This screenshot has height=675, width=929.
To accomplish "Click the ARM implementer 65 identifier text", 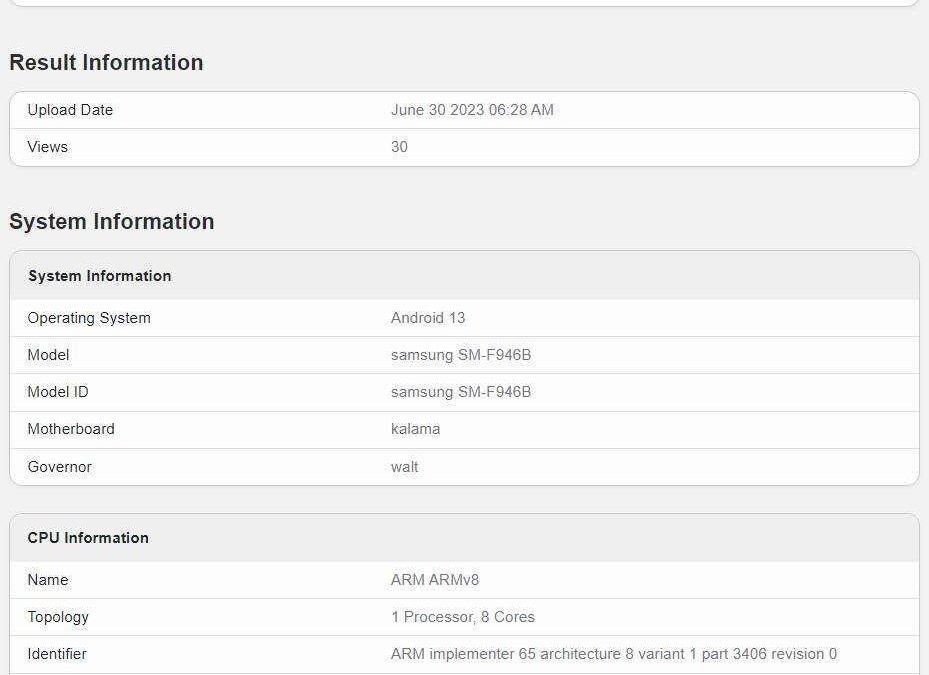I will 614,654.
